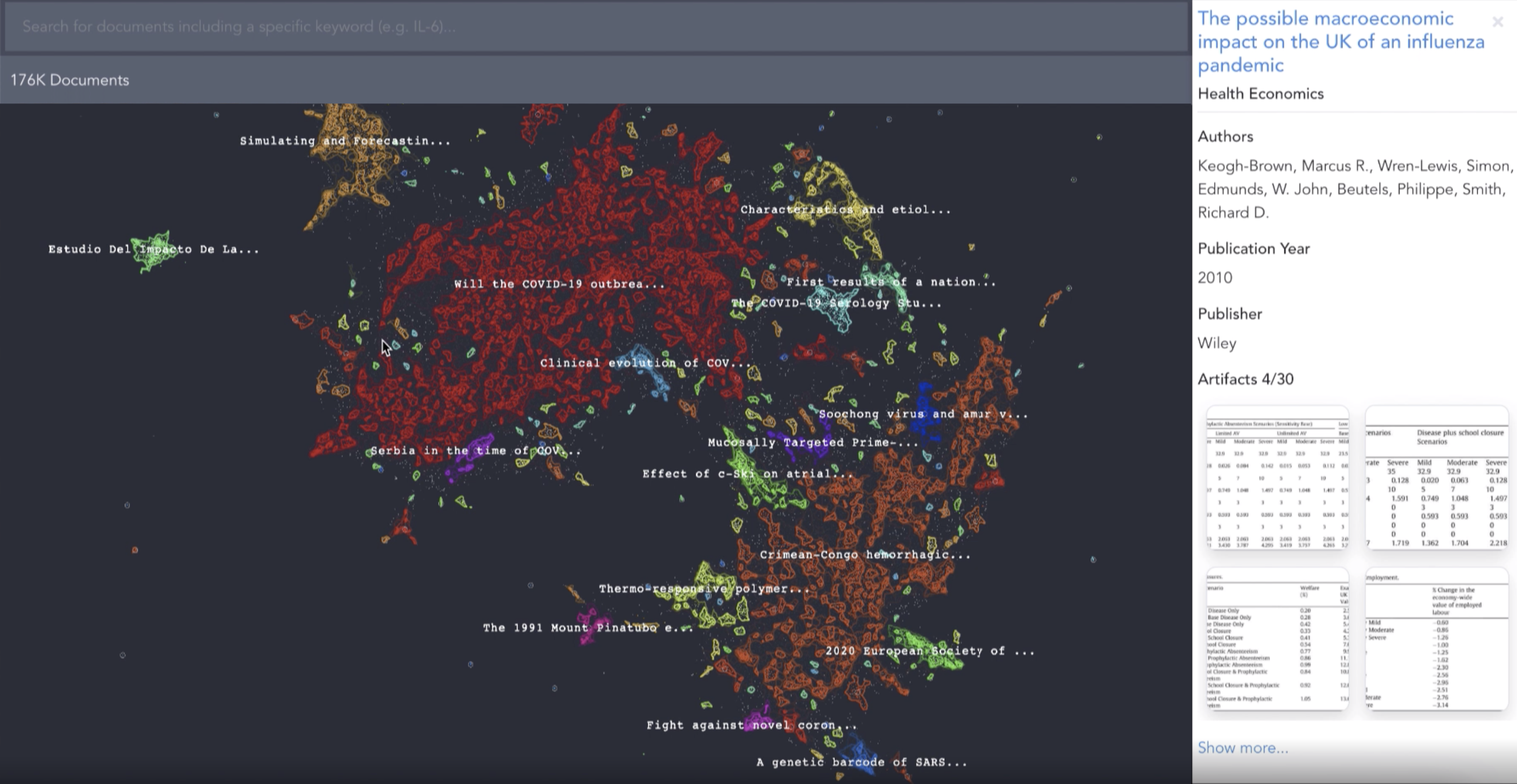
Task: Select the '2020 European Society of ...' label
Action: [x=929, y=651]
